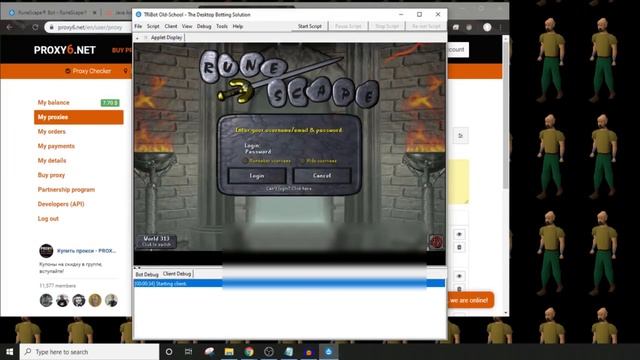Open the Windows Start button
640x360 pixels.
(x=10, y=351)
